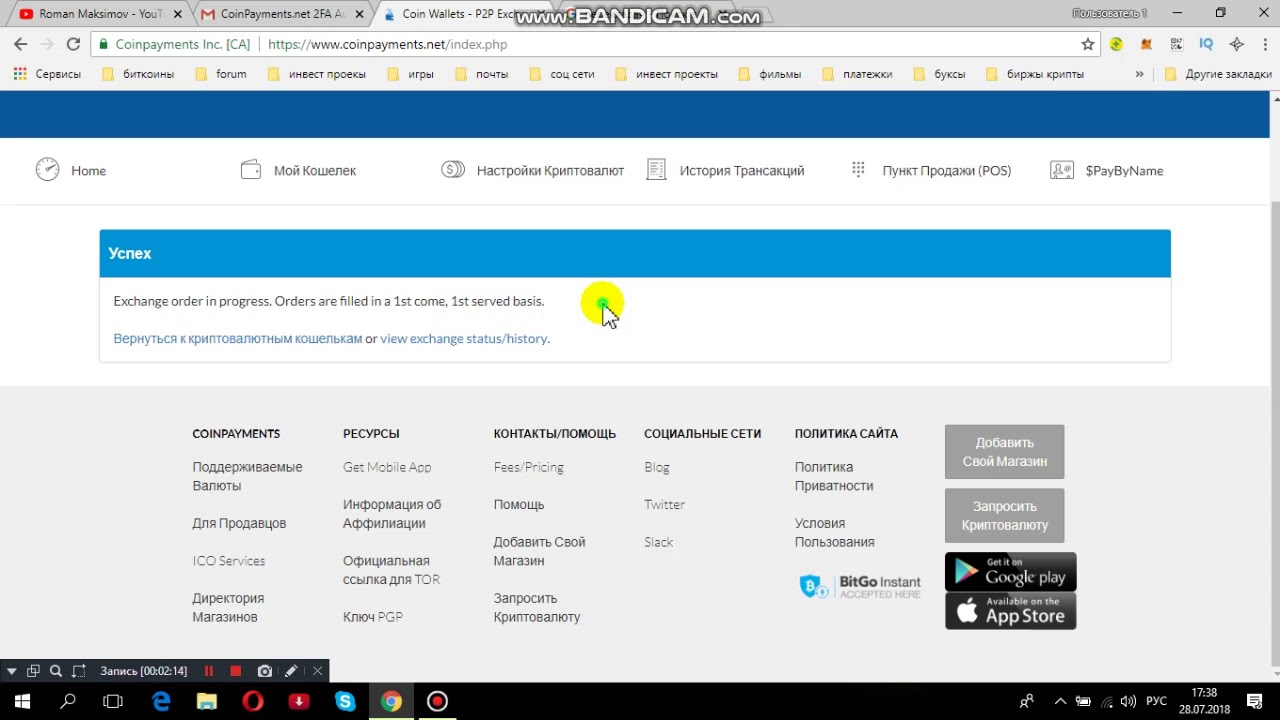The image size is (1280, 720).
Task: Open Windows taskbar search
Action: [68, 702]
